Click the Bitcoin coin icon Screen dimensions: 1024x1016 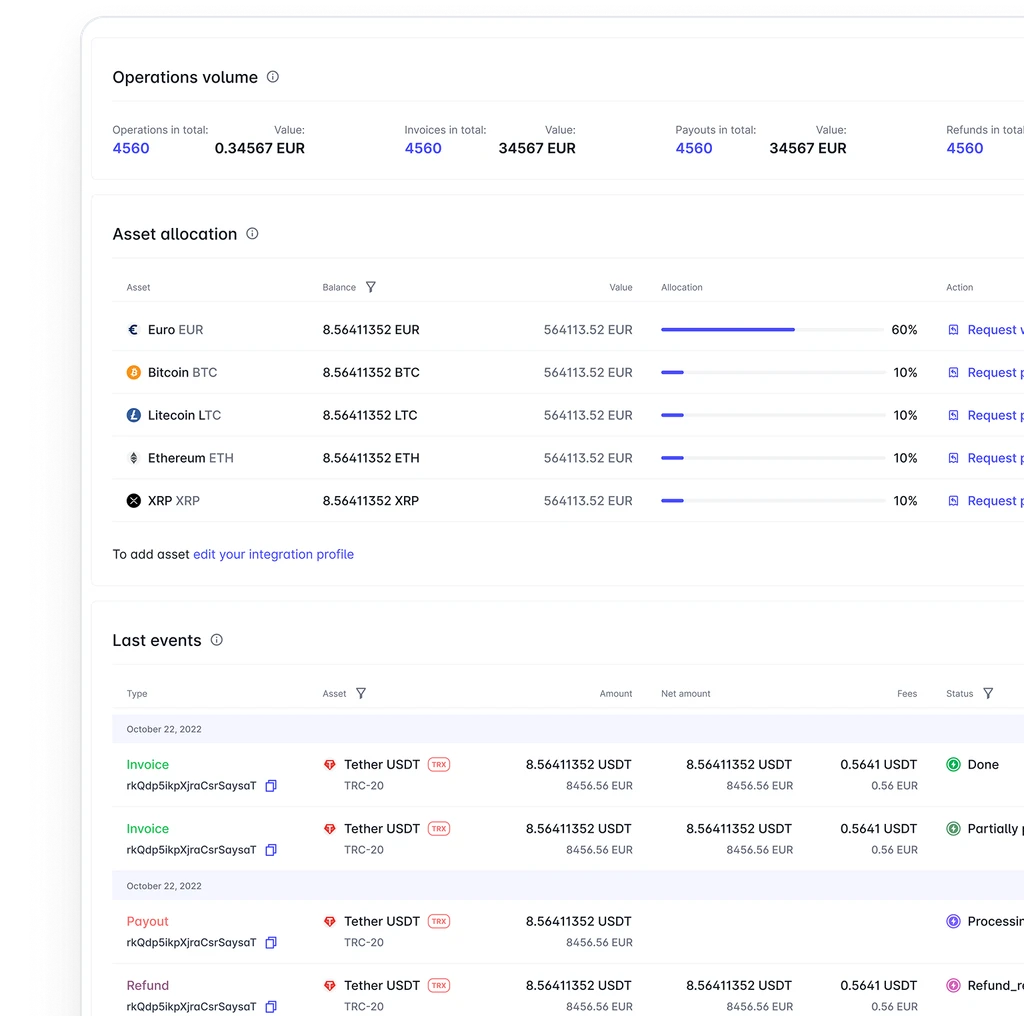point(133,372)
